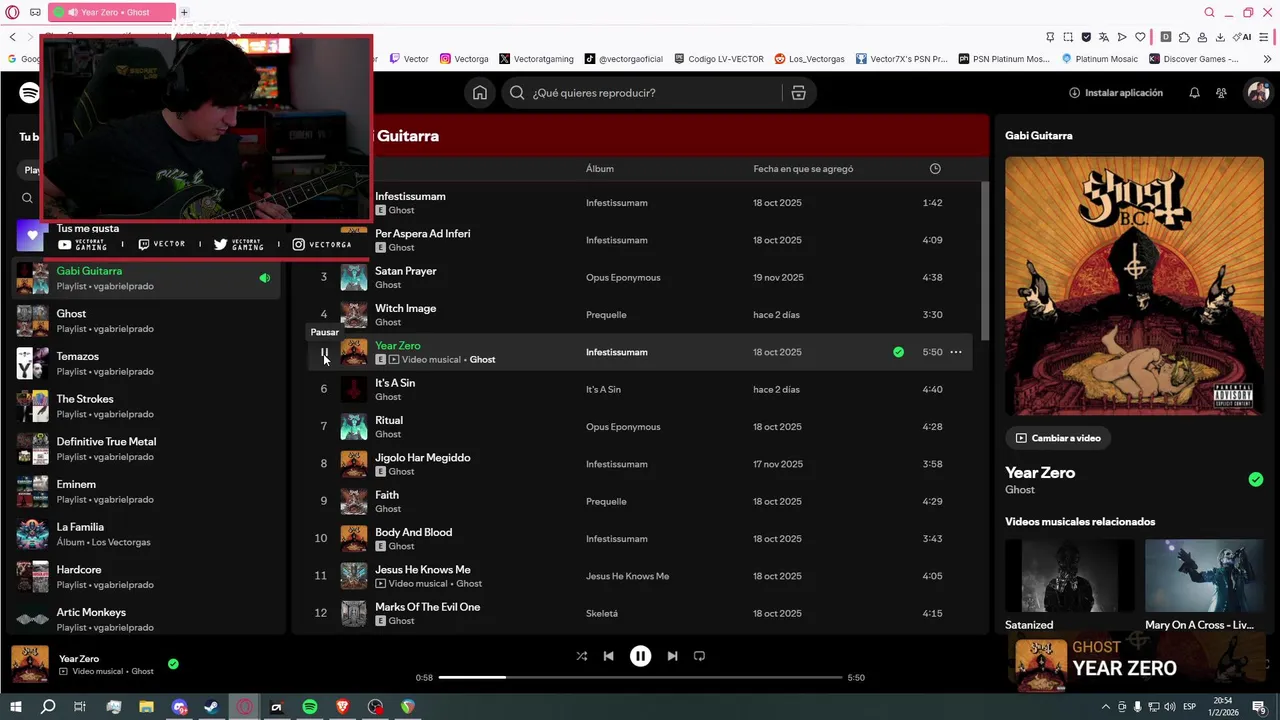Open the browse icon in search bar
1280x720 pixels.
[798, 93]
